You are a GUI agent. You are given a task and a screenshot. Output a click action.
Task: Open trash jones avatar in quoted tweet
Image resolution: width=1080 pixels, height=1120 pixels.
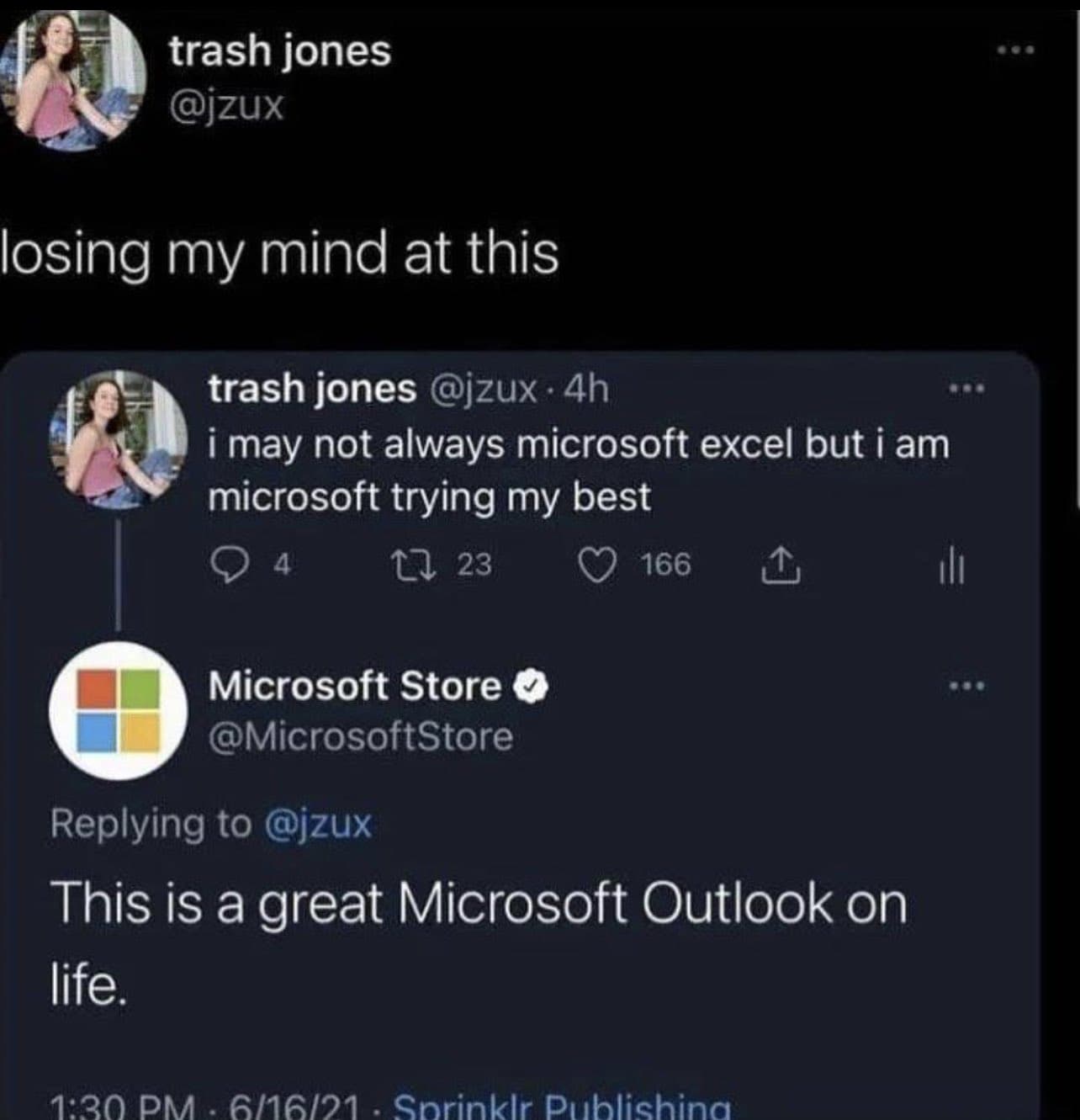(x=119, y=439)
